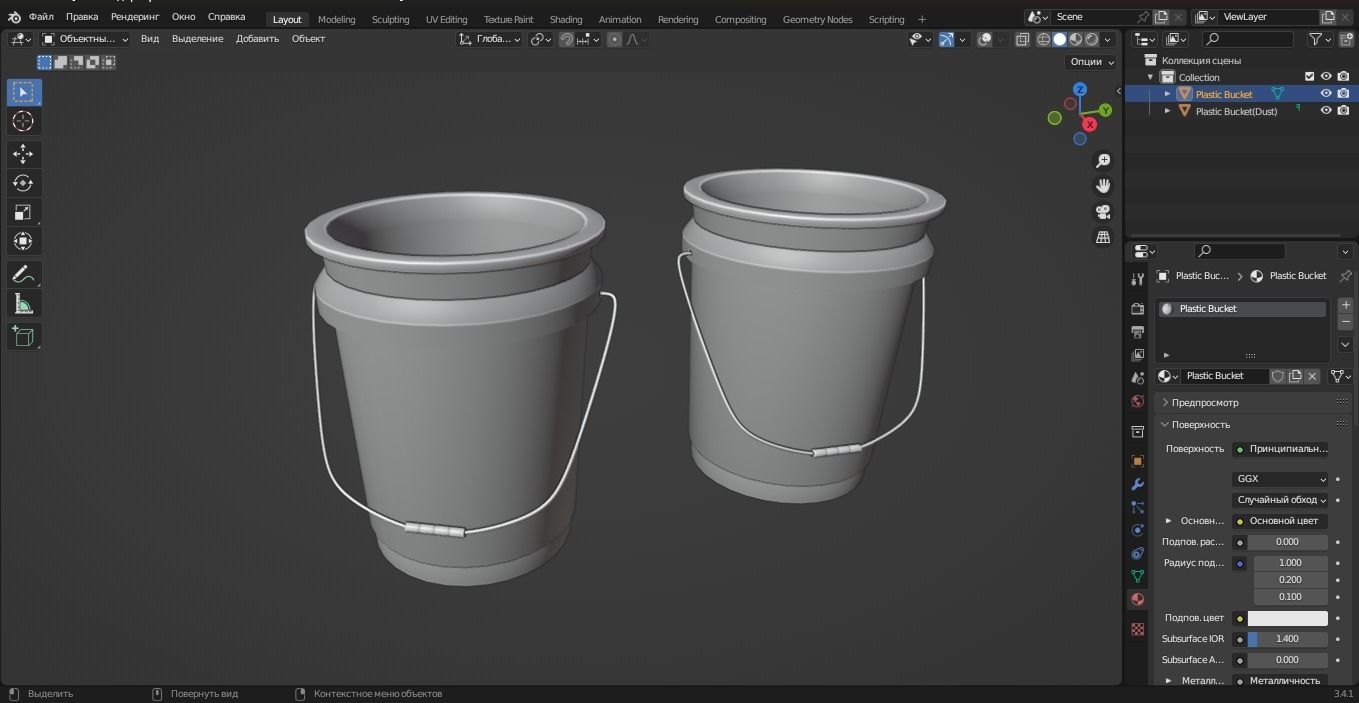
Task: Switch to the Shading workspace tab
Action: click(x=566, y=19)
